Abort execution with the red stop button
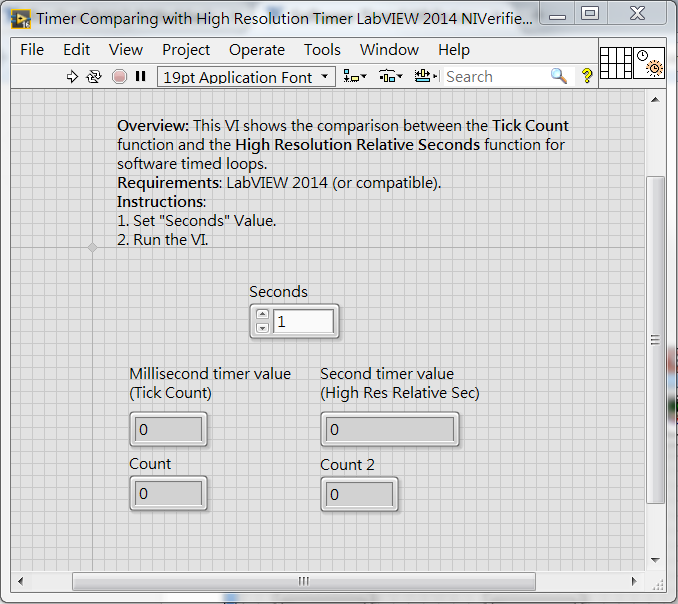Screen dimensions: 678x604 click(x=119, y=77)
